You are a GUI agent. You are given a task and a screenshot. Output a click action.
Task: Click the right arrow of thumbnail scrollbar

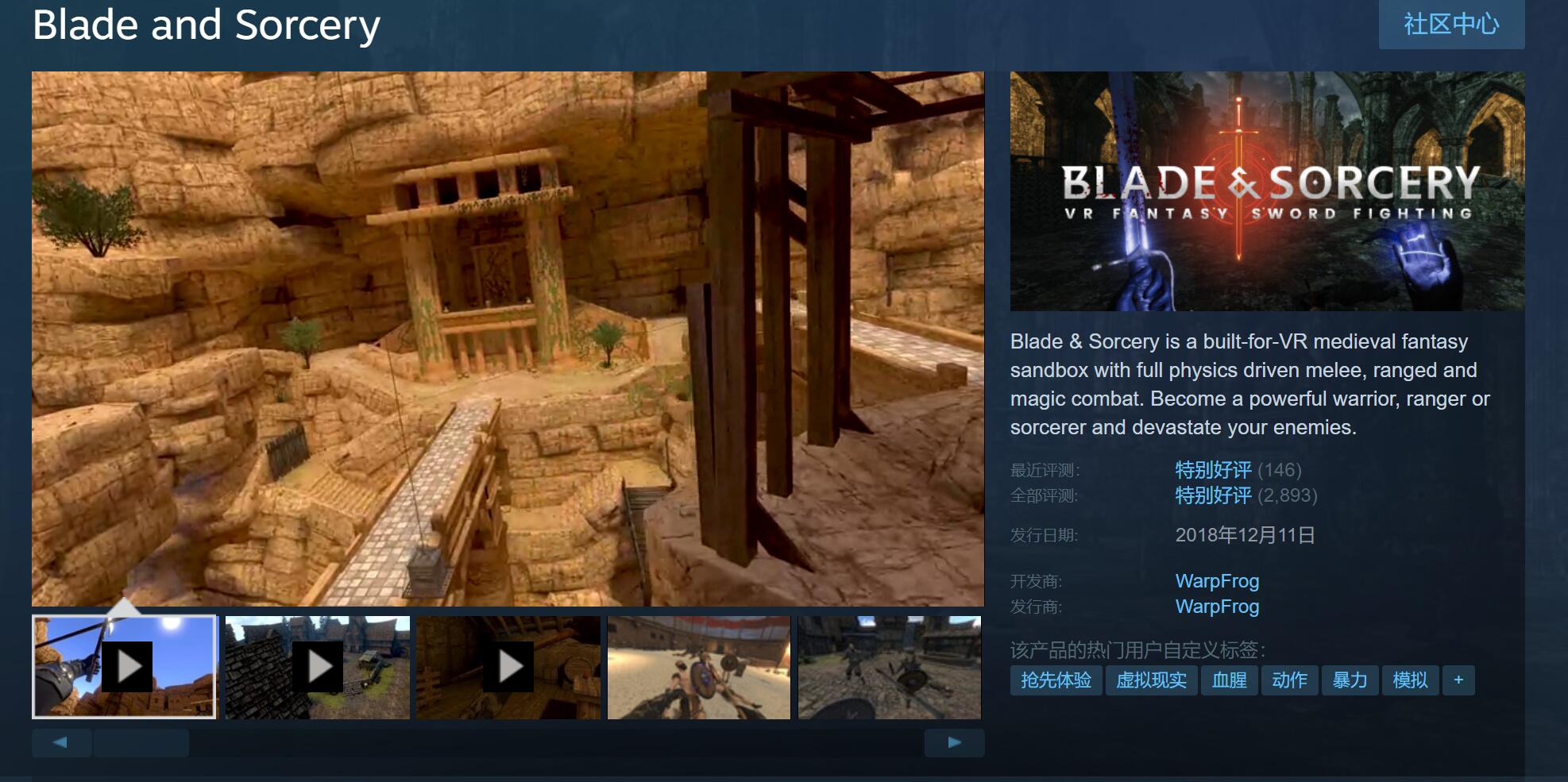point(954,743)
